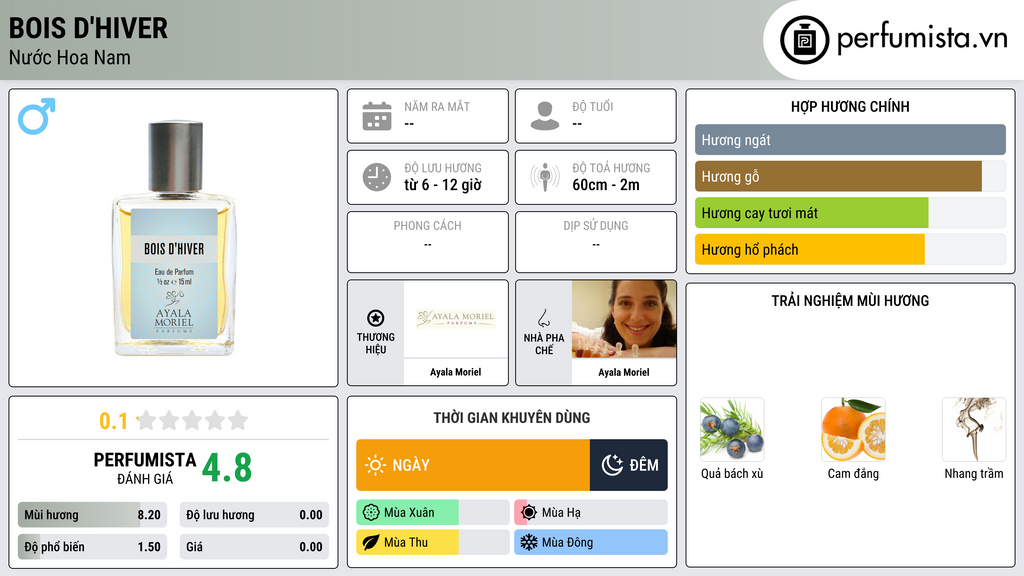
Task: Open the Ayala Moriel brand logo image
Action: 456,319
